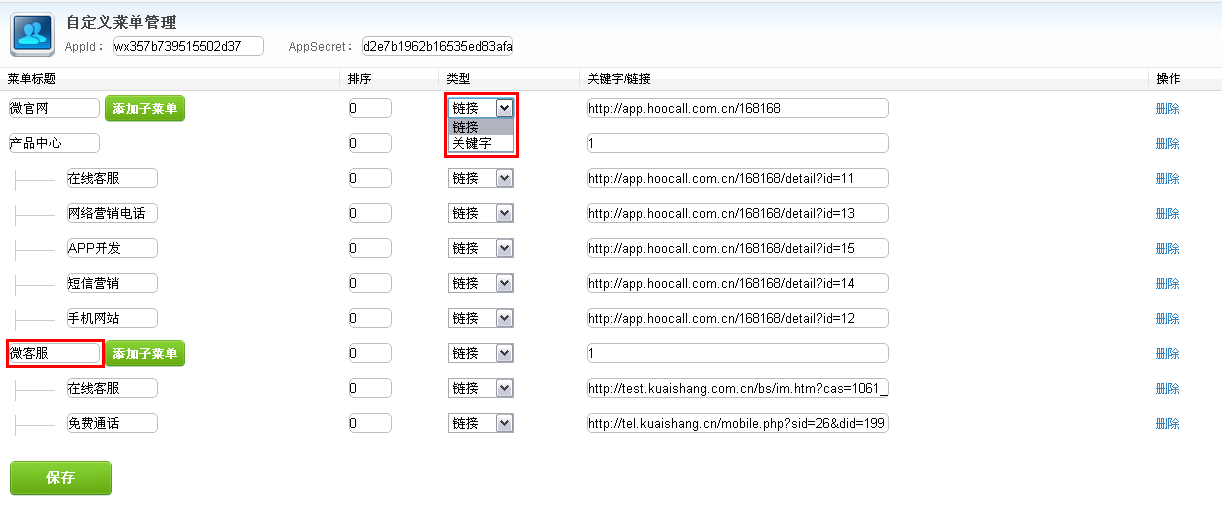Click the sort order field for 产品中心
Screen dimensions: 1222x512
point(370,143)
